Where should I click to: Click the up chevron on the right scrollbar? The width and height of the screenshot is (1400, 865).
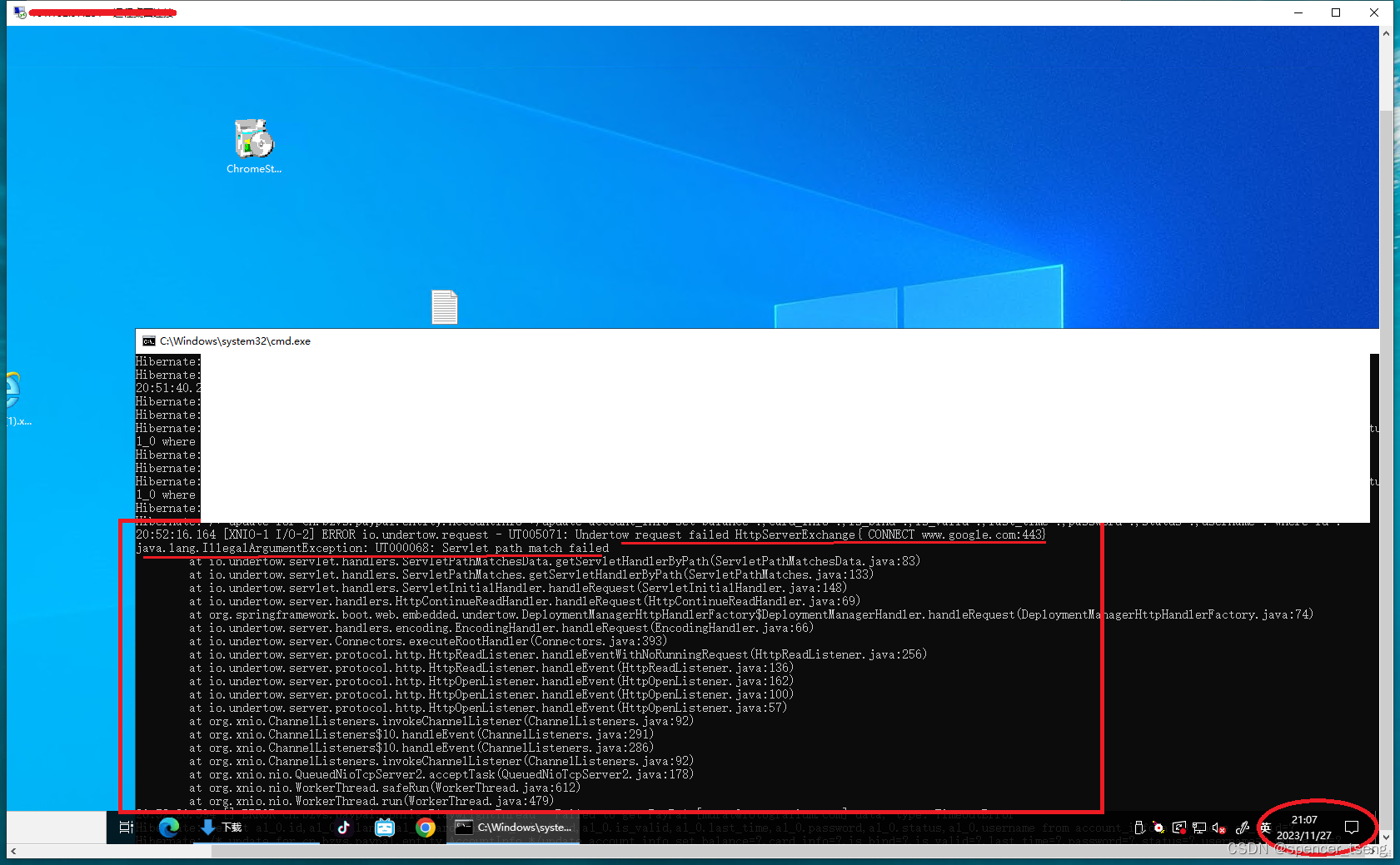tap(1387, 32)
